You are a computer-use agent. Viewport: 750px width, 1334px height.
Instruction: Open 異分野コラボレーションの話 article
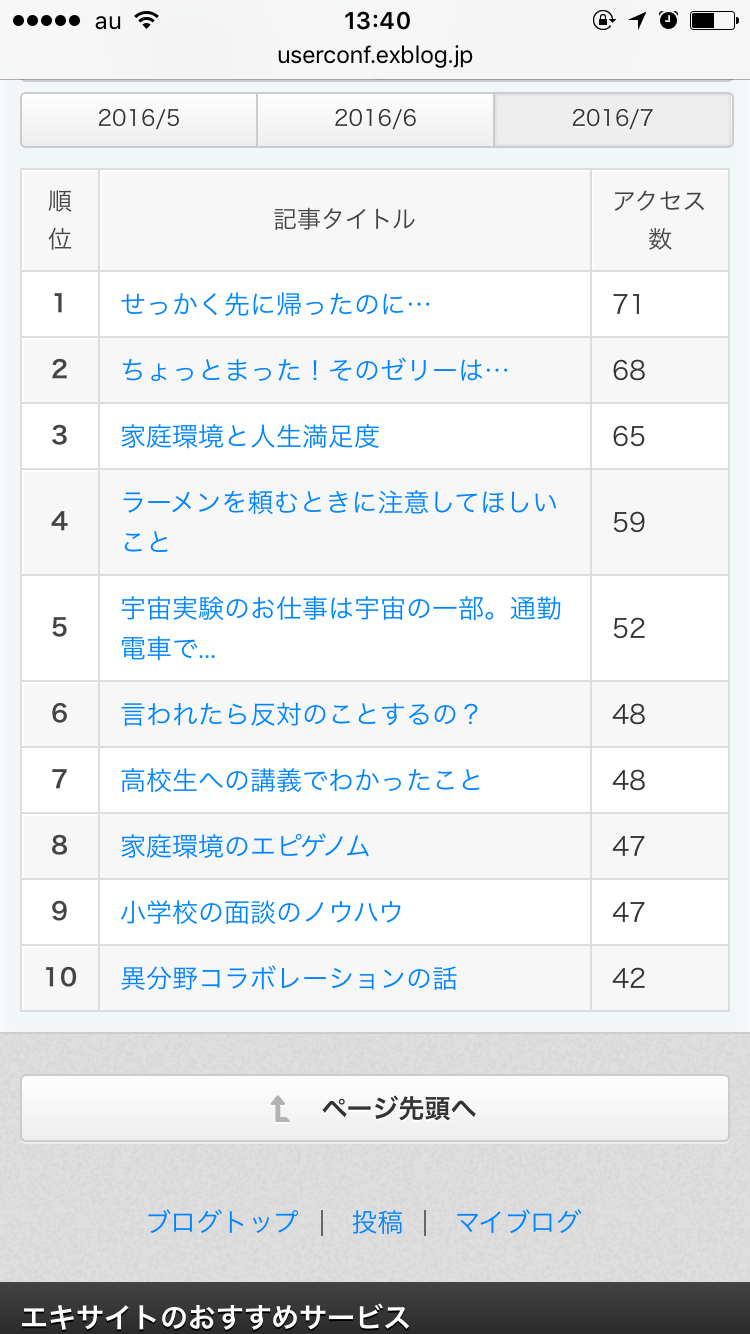[289, 978]
